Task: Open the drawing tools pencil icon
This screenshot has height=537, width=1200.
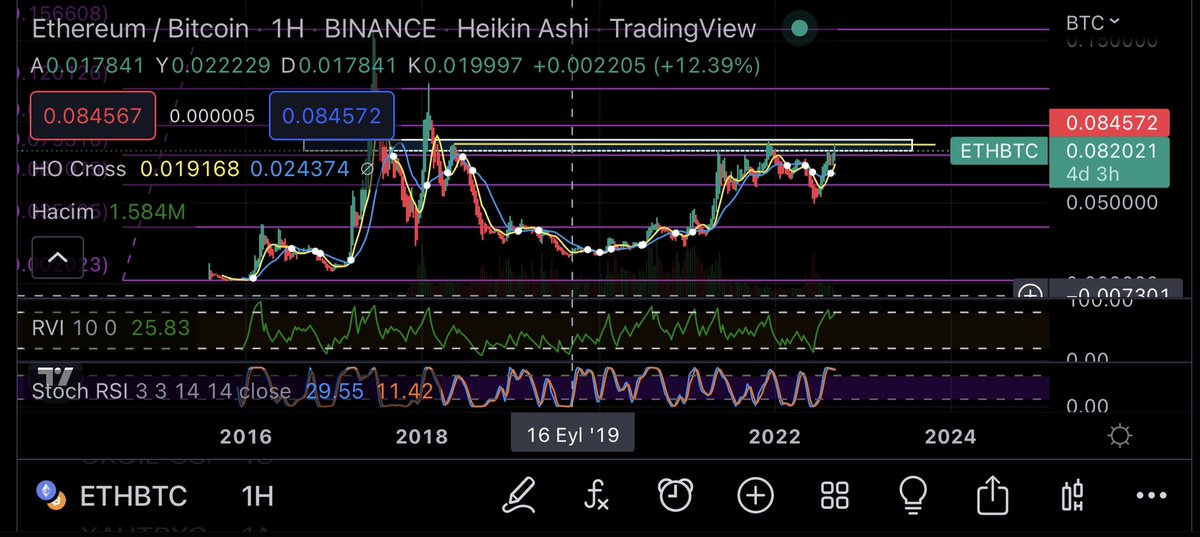Action: 521,494
